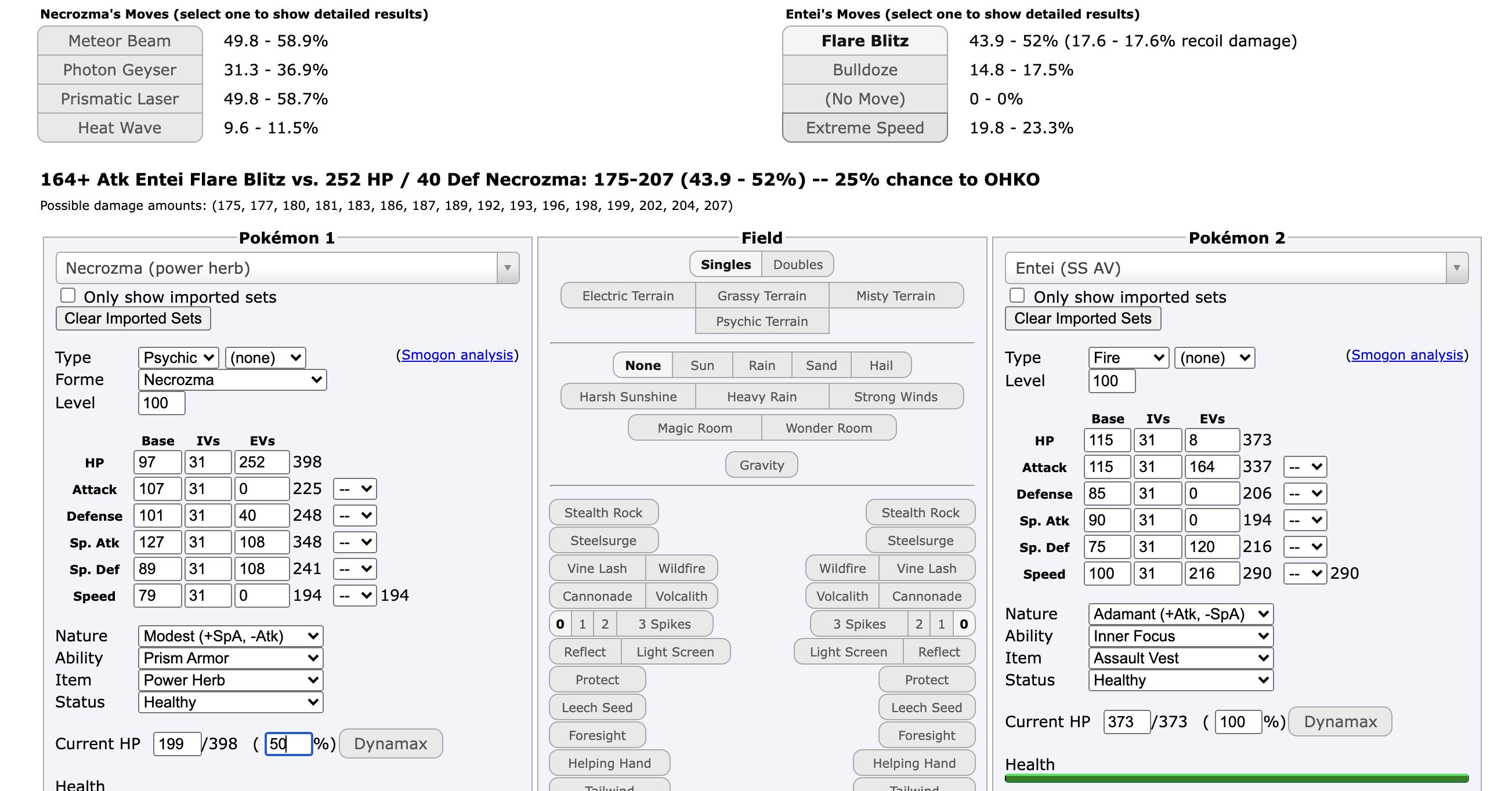Enable Electric Terrain
The image size is (1512, 791).
628,296
